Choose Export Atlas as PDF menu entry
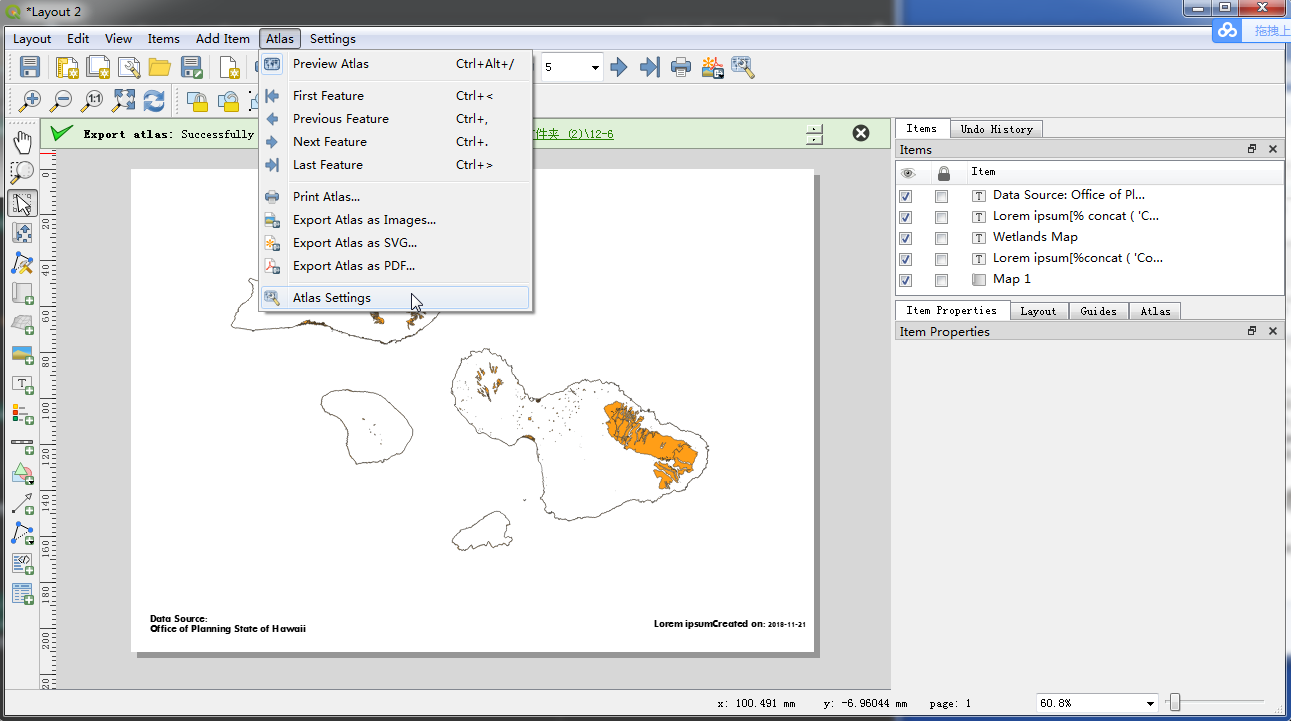Image resolution: width=1291 pixels, height=721 pixels. click(395, 266)
